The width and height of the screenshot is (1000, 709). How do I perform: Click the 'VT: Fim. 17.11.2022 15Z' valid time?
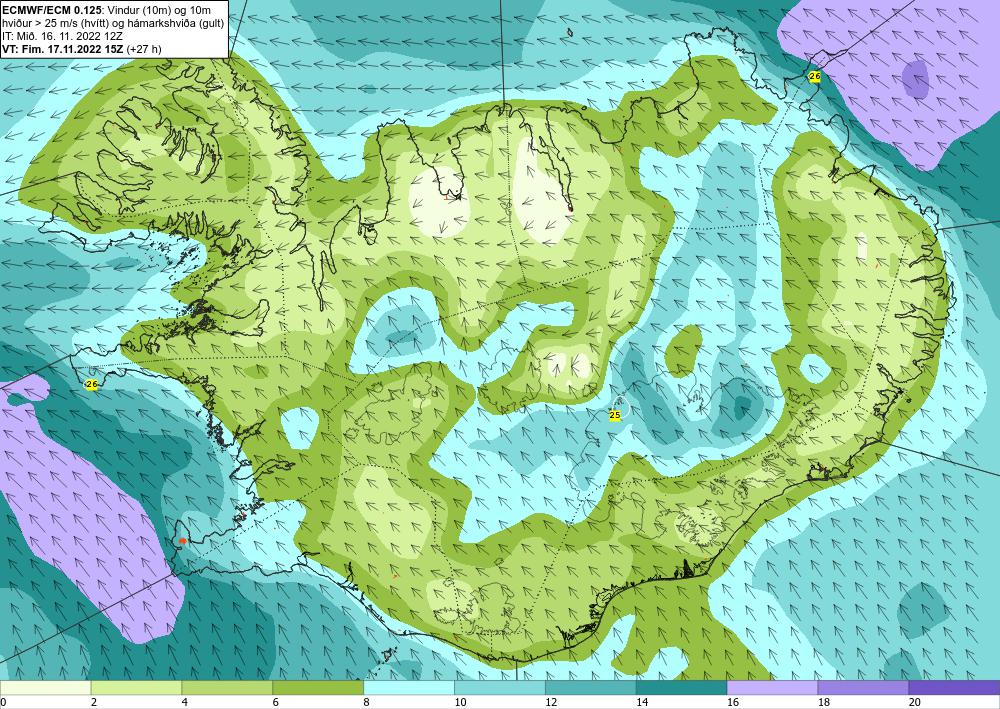tap(62, 49)
